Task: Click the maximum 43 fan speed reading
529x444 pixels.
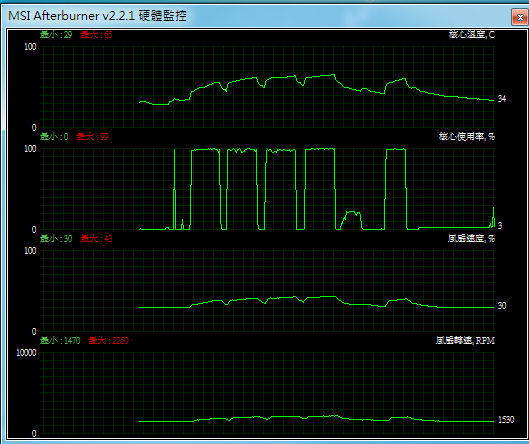Action: [x=96, y=239]
